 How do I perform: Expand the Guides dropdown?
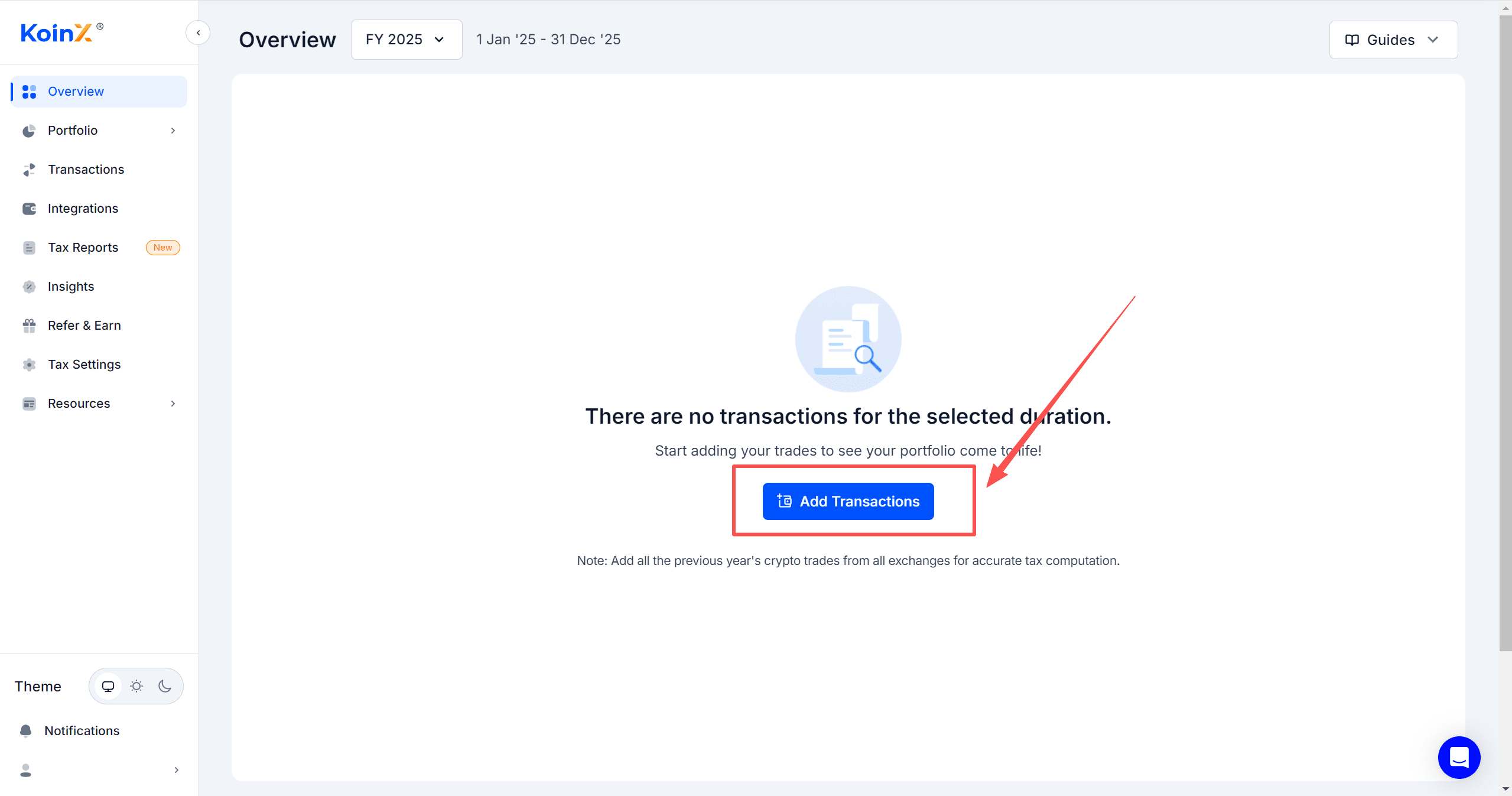click(x=1393, y=40)
